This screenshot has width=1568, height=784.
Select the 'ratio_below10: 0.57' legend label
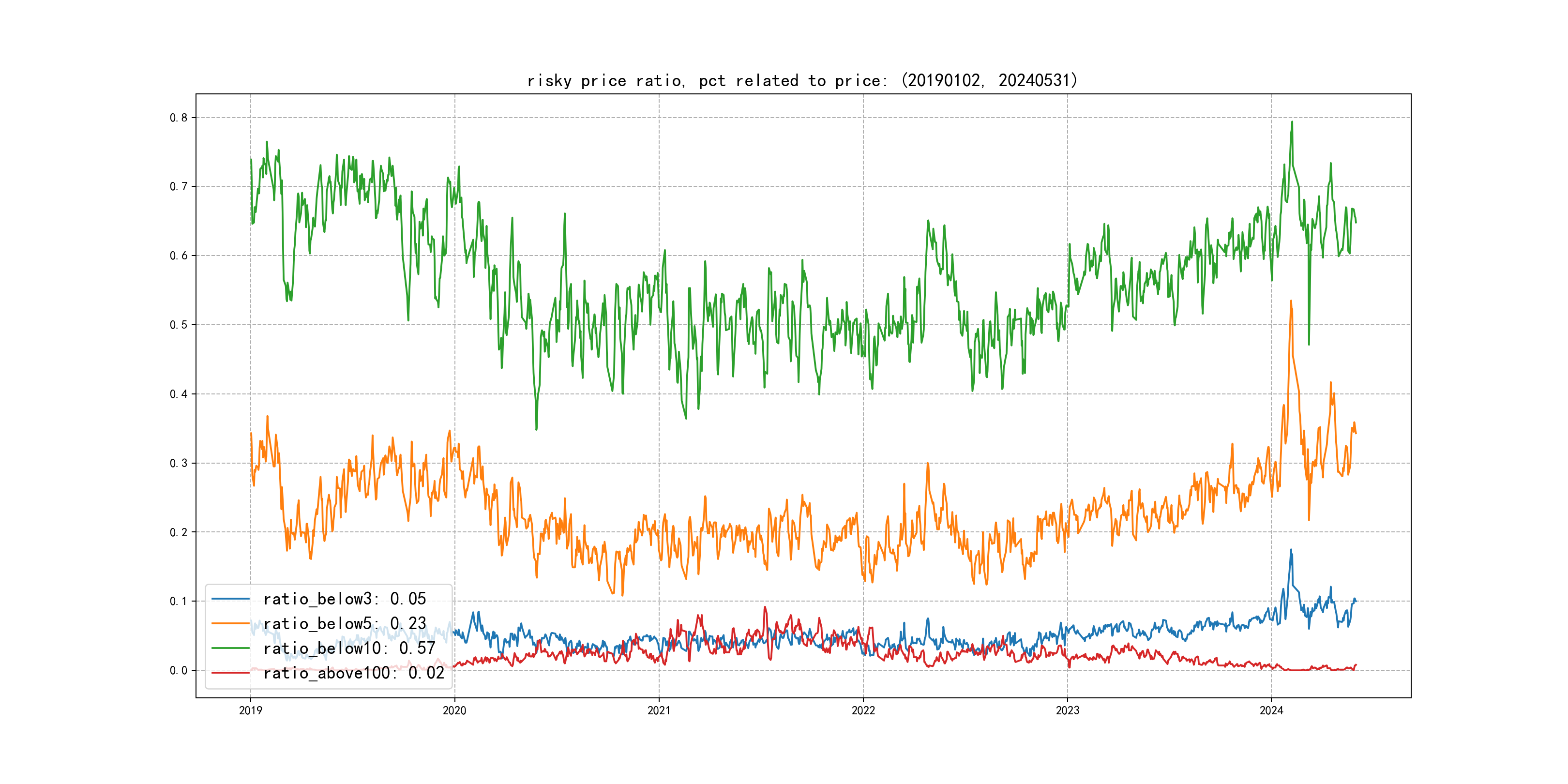tap(349, 648)
